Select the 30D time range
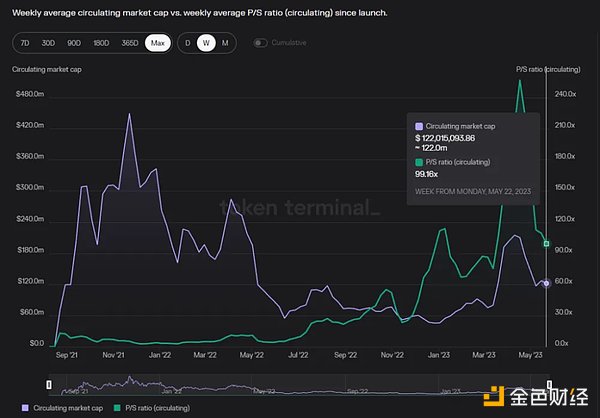600x418 pixels. click(x=49, y=43)
